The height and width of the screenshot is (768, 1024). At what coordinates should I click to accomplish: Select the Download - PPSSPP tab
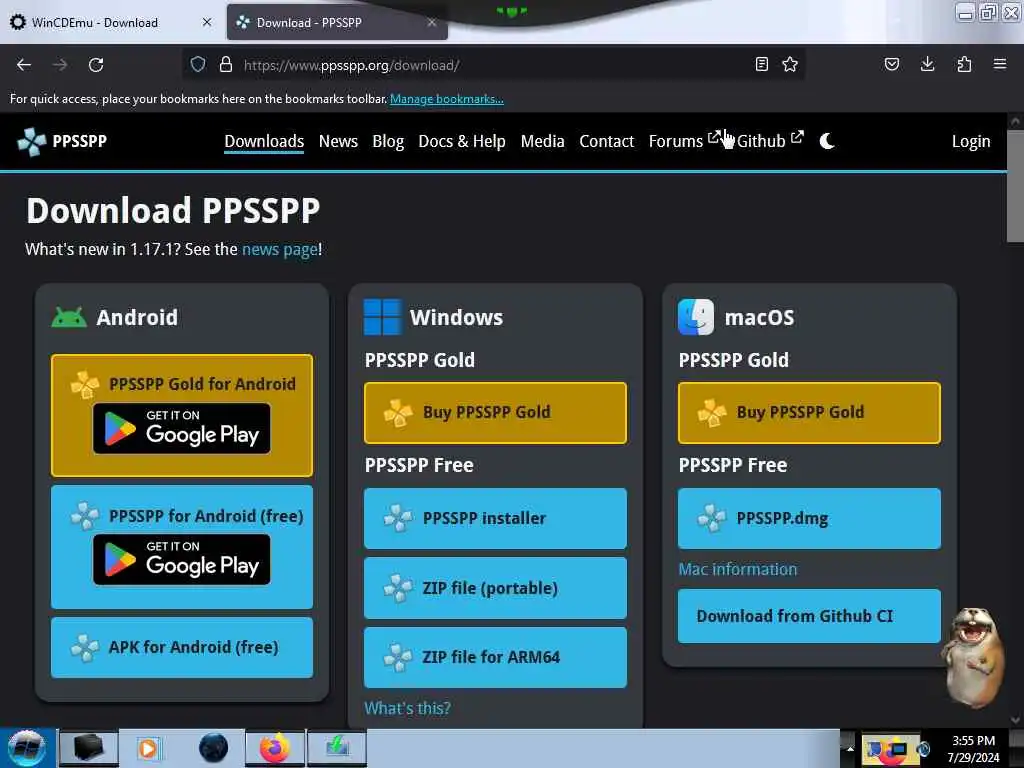click(309, 23)
